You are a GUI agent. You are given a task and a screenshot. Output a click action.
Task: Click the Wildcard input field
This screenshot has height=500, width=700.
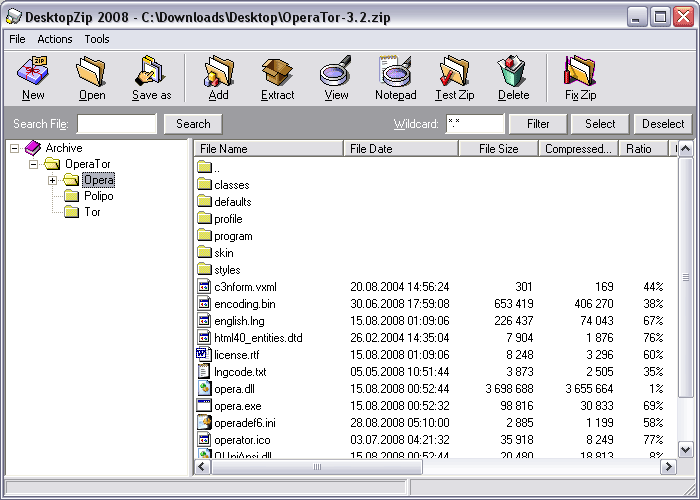475,124
